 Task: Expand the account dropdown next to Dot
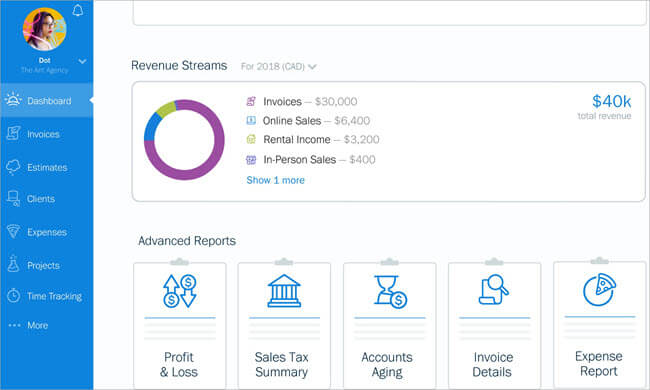(82, 61)
